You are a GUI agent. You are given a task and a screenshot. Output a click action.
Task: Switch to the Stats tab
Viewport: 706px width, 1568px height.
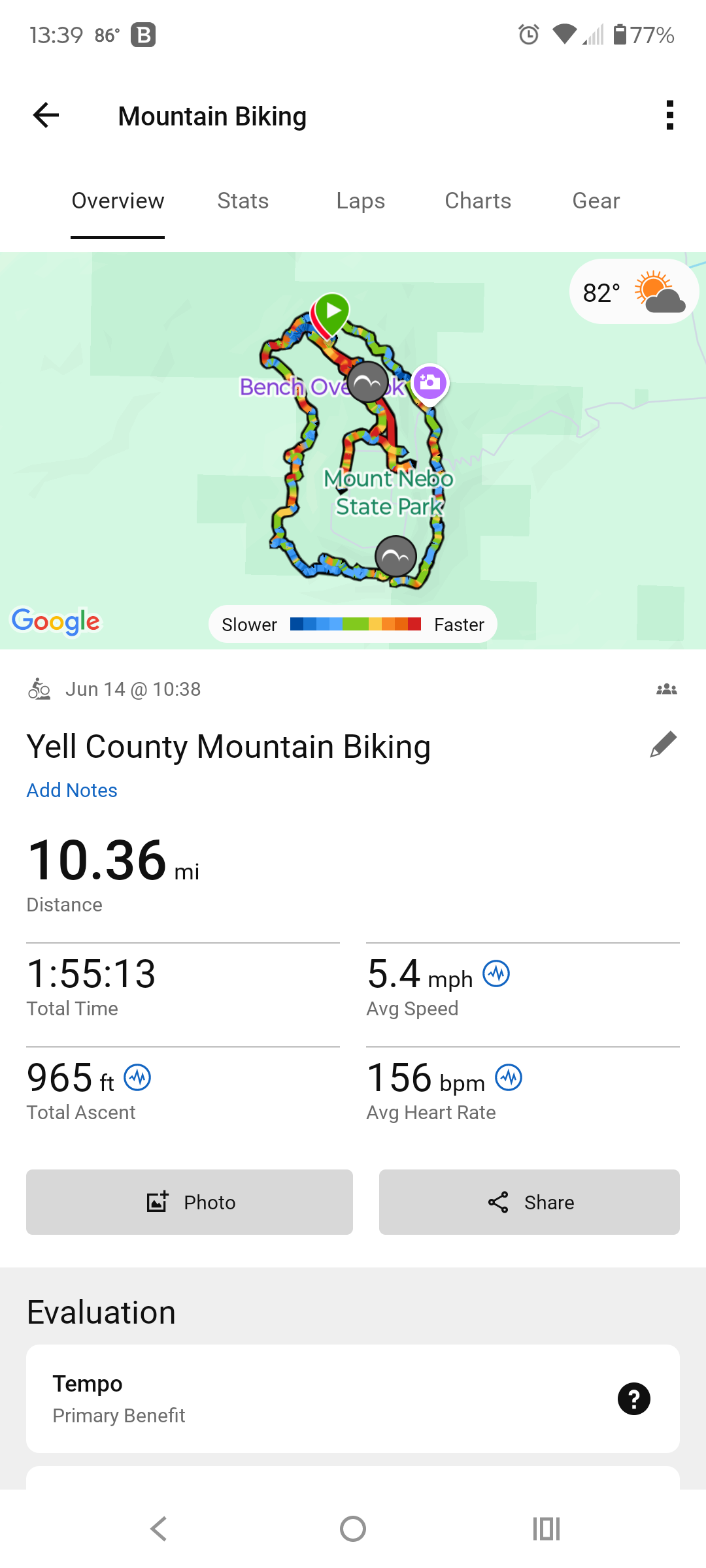click(243, 201)
